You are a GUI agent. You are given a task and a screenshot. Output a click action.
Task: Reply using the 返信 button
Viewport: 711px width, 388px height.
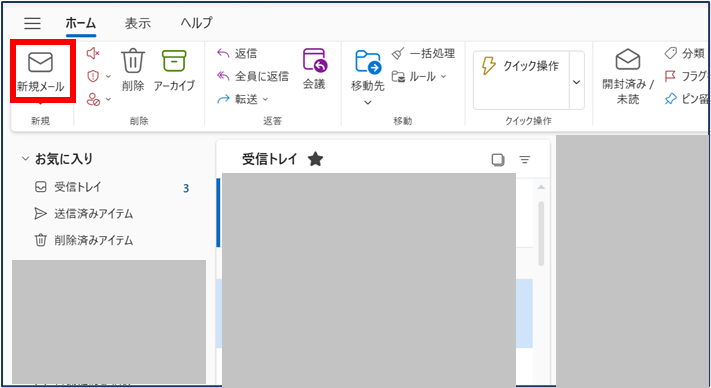tap(237, 53)
